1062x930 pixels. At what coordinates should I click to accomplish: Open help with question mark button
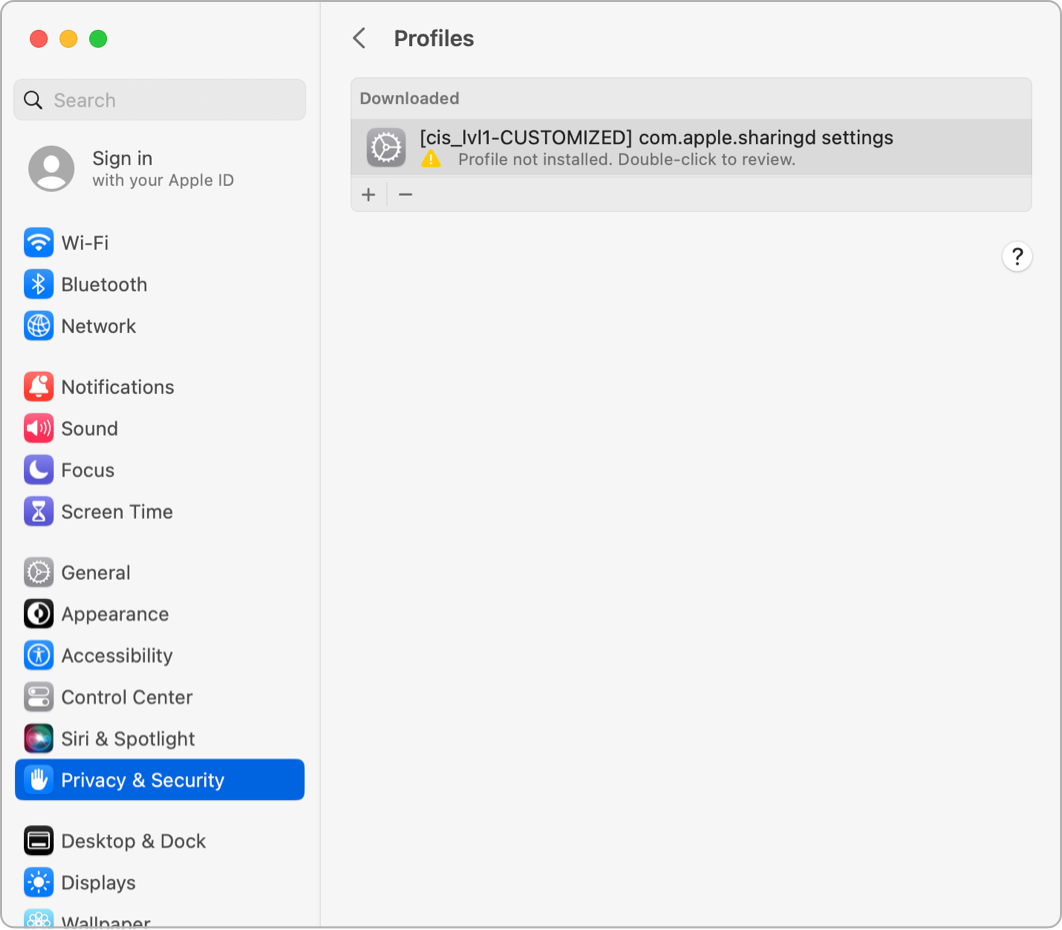1016,257
